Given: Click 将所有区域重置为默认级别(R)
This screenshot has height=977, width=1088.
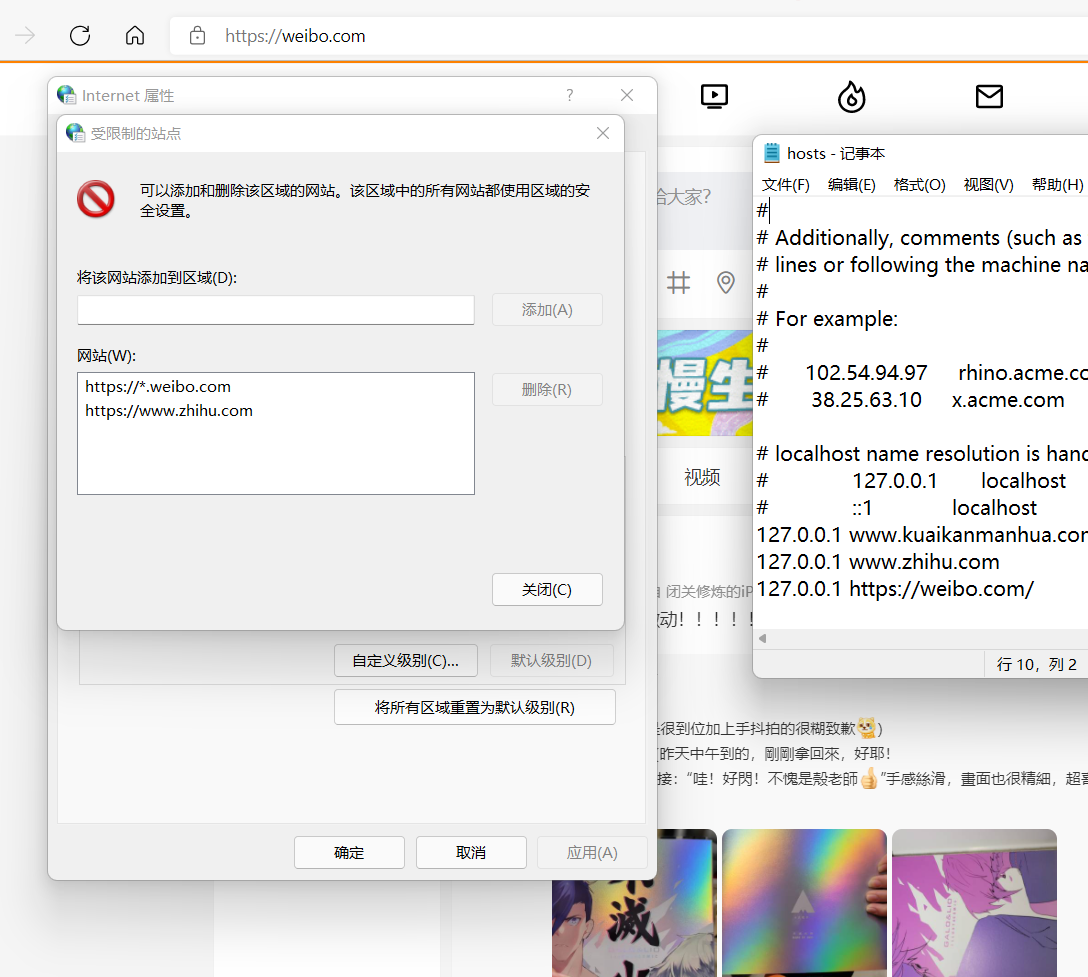Looking at the screenshot, I should [475, 707].
